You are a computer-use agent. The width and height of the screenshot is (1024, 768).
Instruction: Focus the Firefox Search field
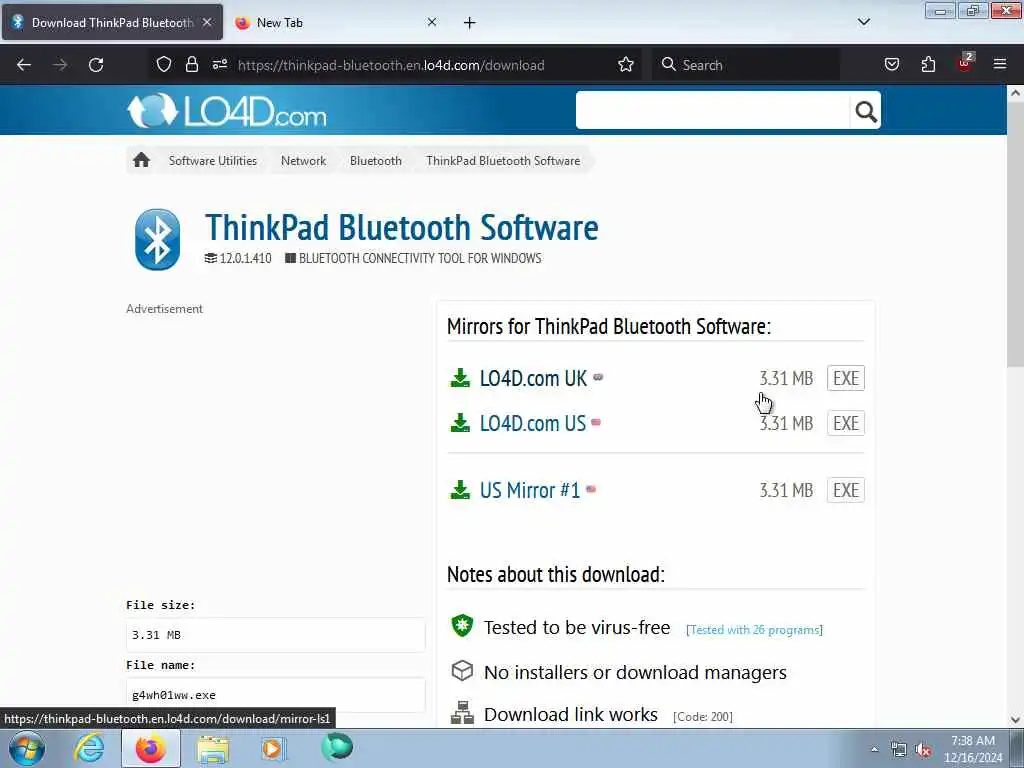click(x=746, y=65)
